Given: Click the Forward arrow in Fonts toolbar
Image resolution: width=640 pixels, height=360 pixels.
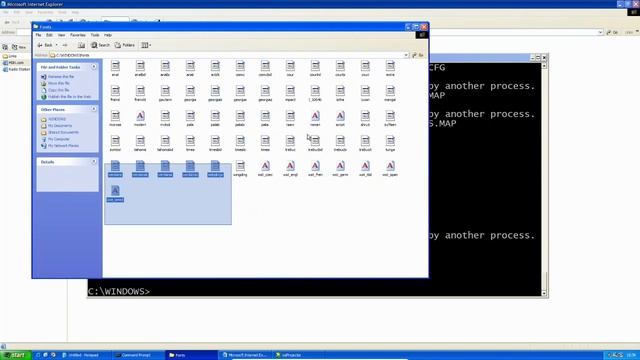Looking at the screenshot, I should click(65, 45).
